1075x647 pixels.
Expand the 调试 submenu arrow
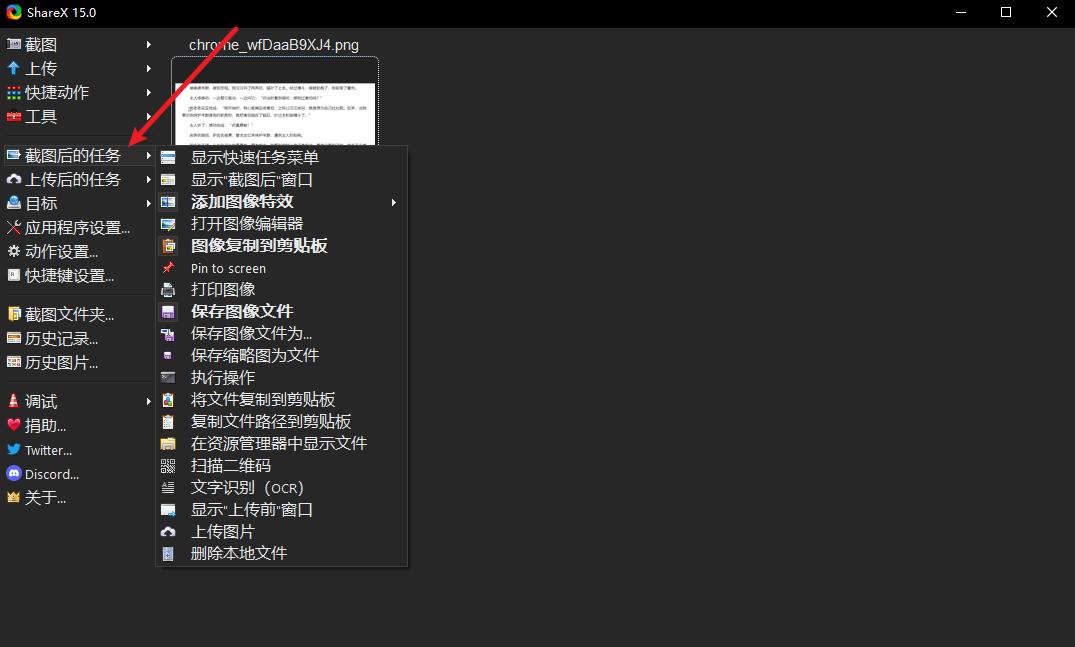[148, 402]
